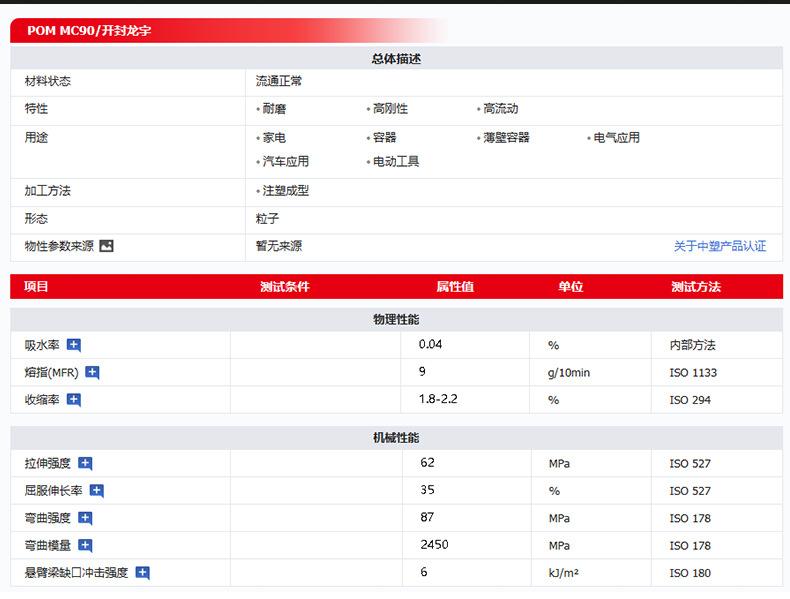This screenshot has height=599, width=790.
Task: Open the plus icon next to 弯曲模量
Action: point(85,546)
